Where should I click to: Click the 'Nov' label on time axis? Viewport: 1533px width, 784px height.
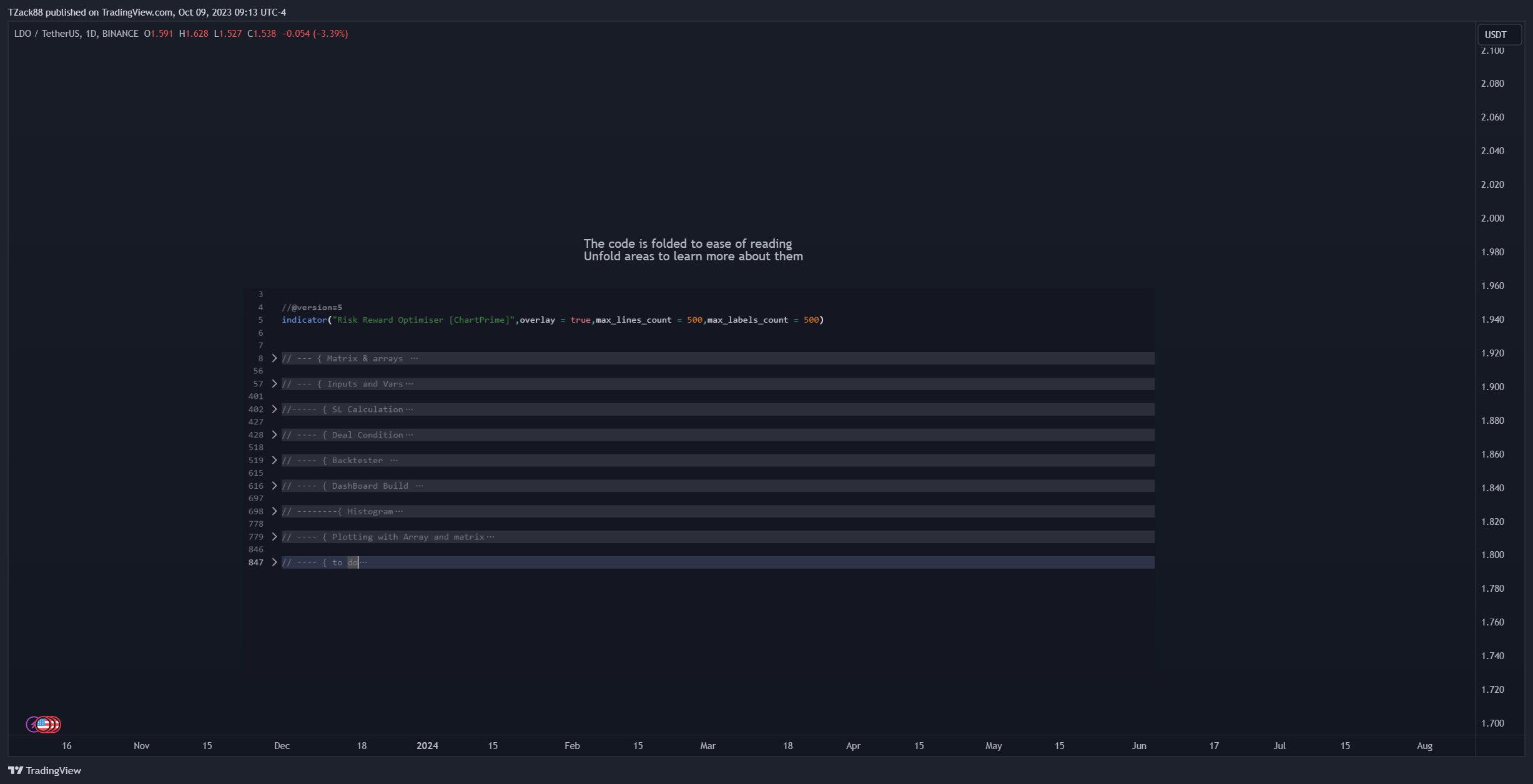coord(142,745)
